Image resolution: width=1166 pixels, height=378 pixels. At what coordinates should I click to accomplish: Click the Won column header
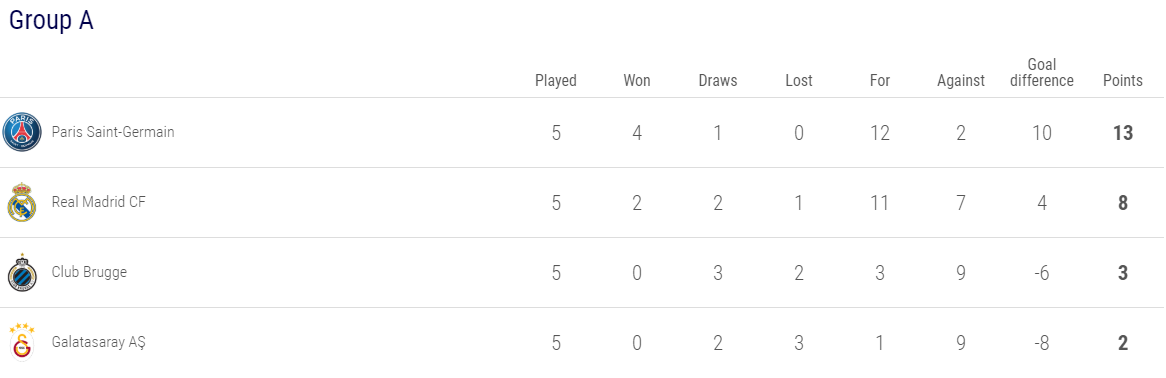point(637,80)
